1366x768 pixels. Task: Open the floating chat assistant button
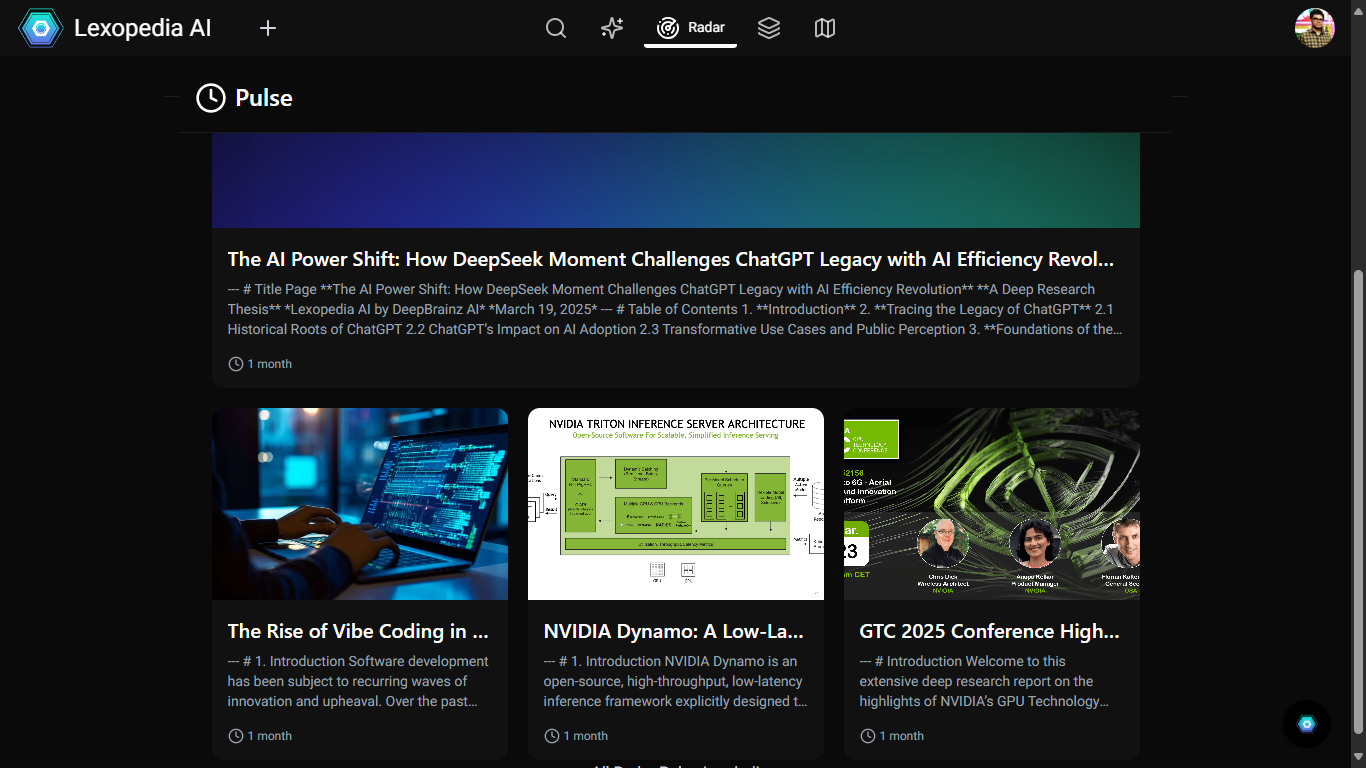pos(1307,724)
